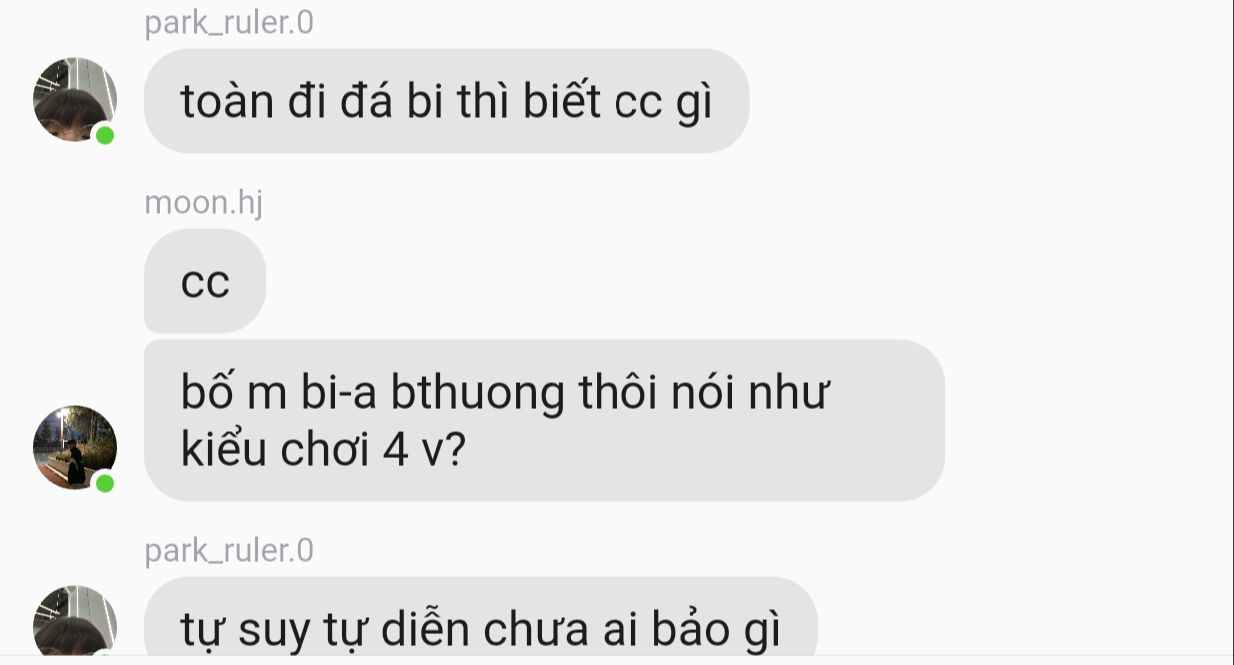The image size is (1234, 665).
Task: Click the green status dot on moon.hj avatar
Action: 105,483
